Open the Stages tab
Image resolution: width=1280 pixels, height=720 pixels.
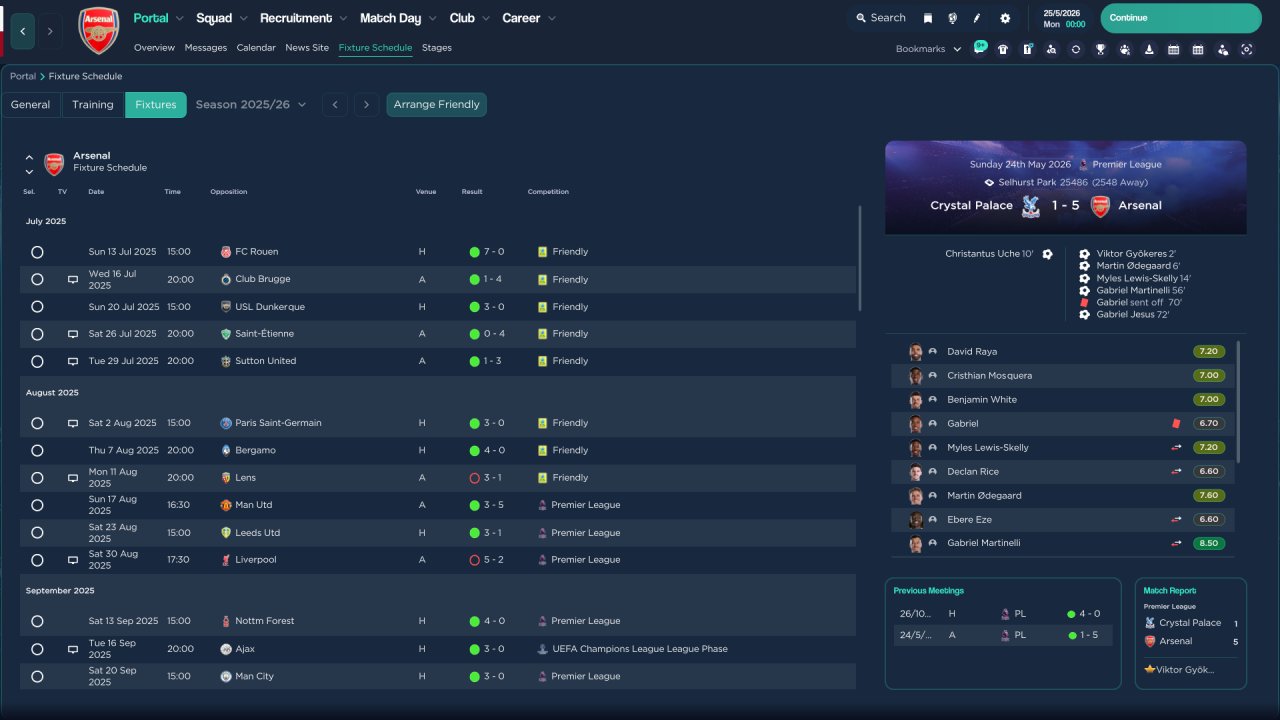(x=437, y=48)
